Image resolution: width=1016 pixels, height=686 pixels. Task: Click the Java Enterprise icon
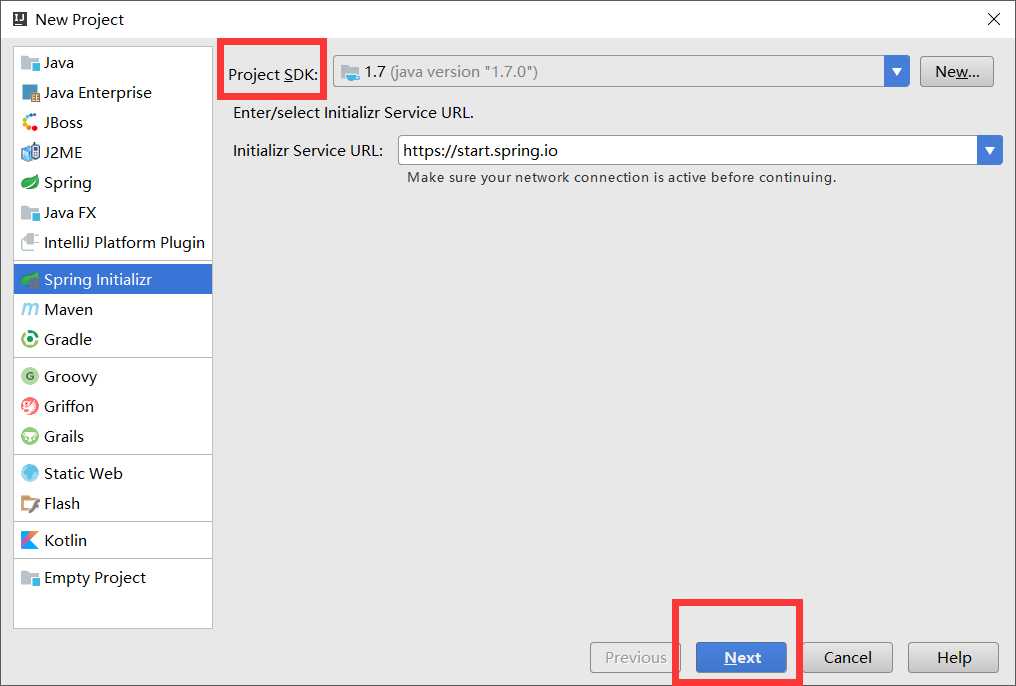pyautogui.click(x=30, y=93)
